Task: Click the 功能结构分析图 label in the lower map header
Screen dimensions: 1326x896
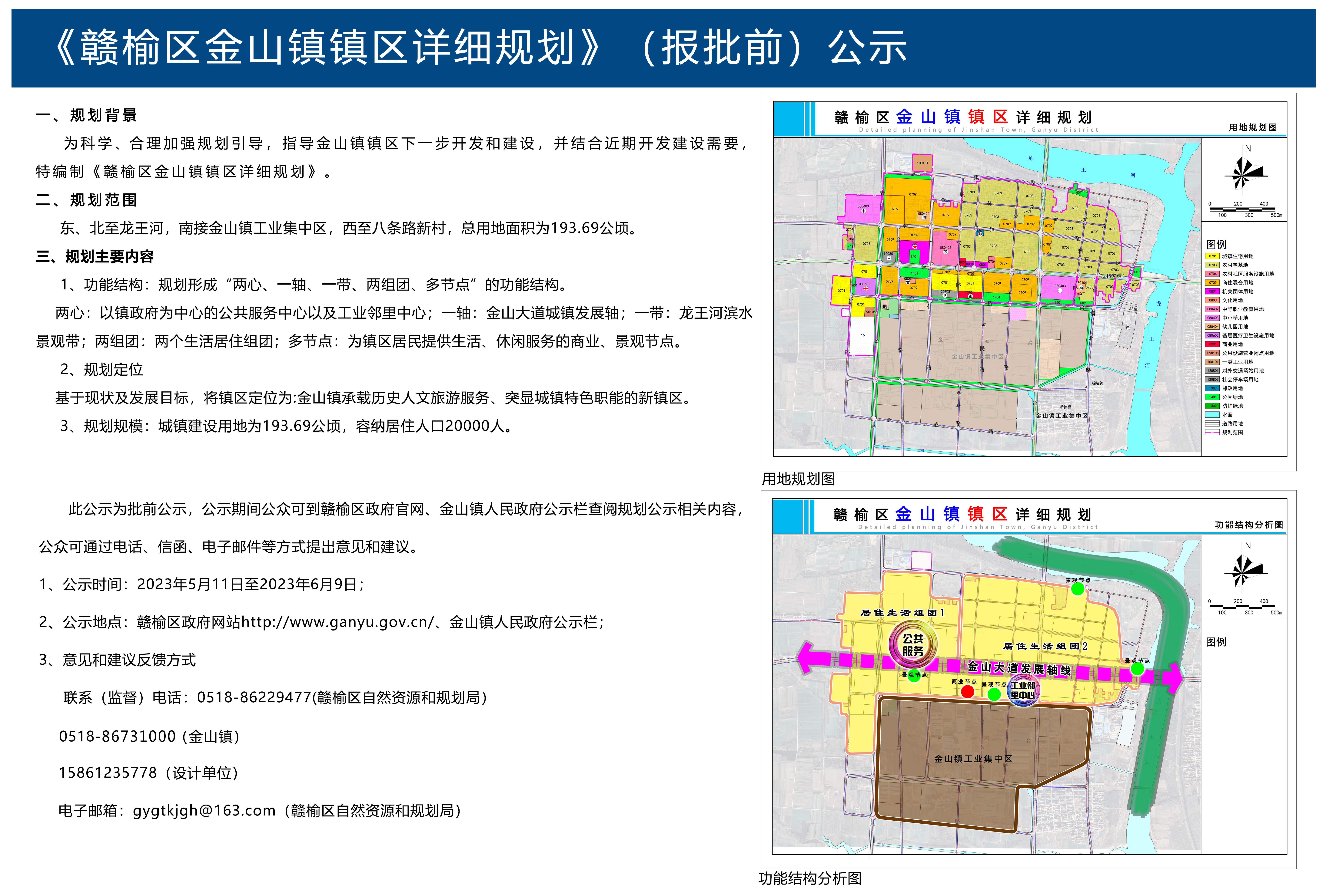Action: point(1249,525)
